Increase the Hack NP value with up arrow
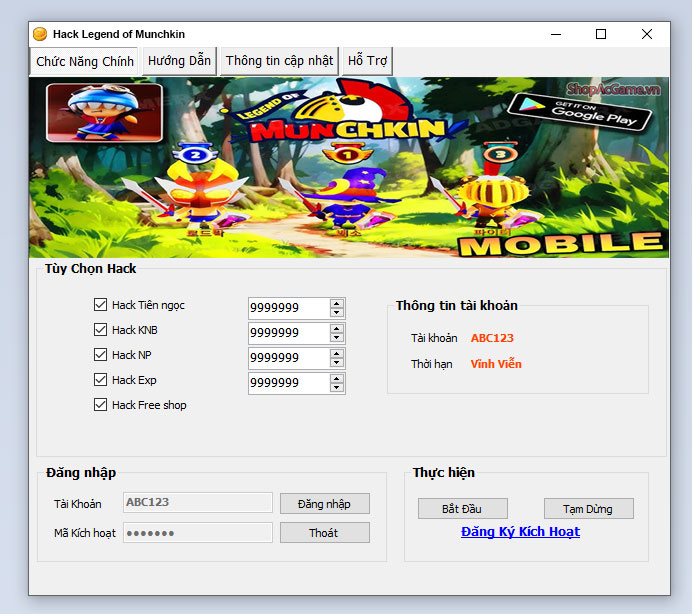Image resolution: width=693 pixels, height=616 pixels. coord(337,354)
